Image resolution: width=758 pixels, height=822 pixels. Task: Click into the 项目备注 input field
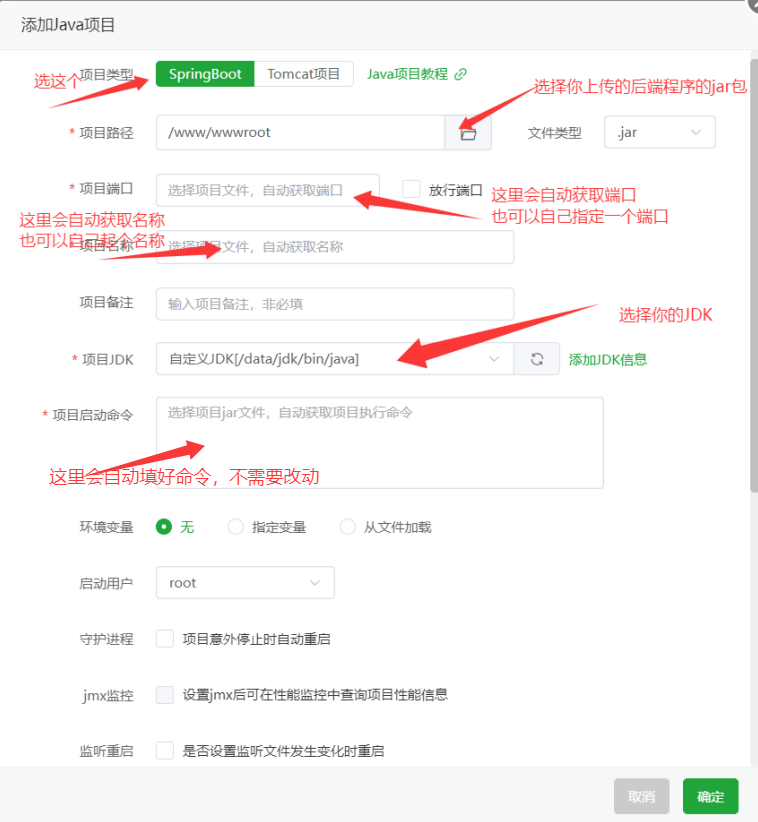335,304
